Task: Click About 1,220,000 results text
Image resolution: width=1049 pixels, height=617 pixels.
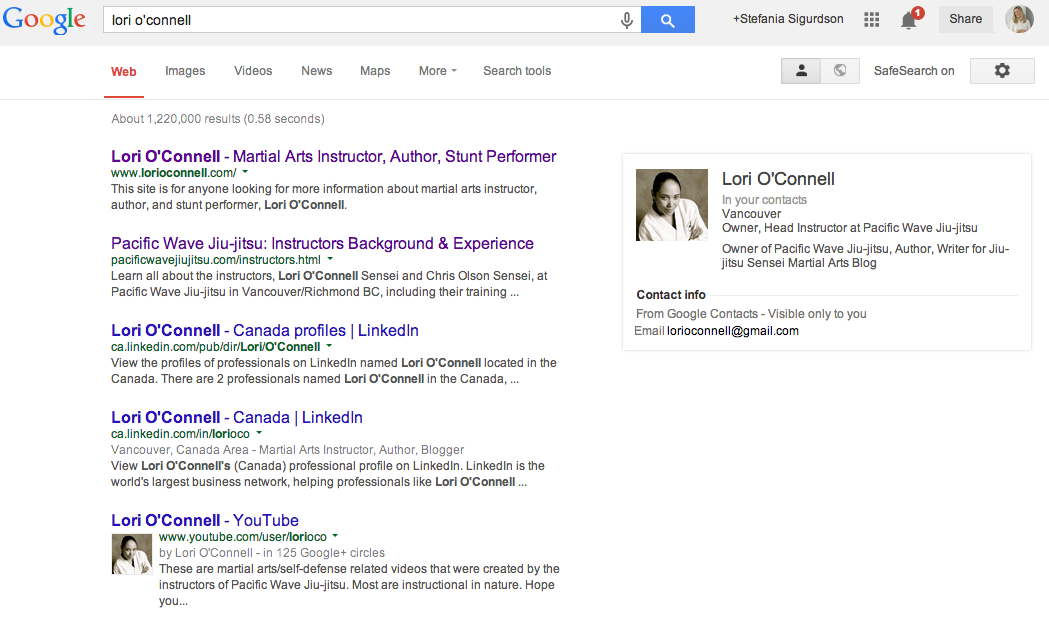Action: (217, 119)
